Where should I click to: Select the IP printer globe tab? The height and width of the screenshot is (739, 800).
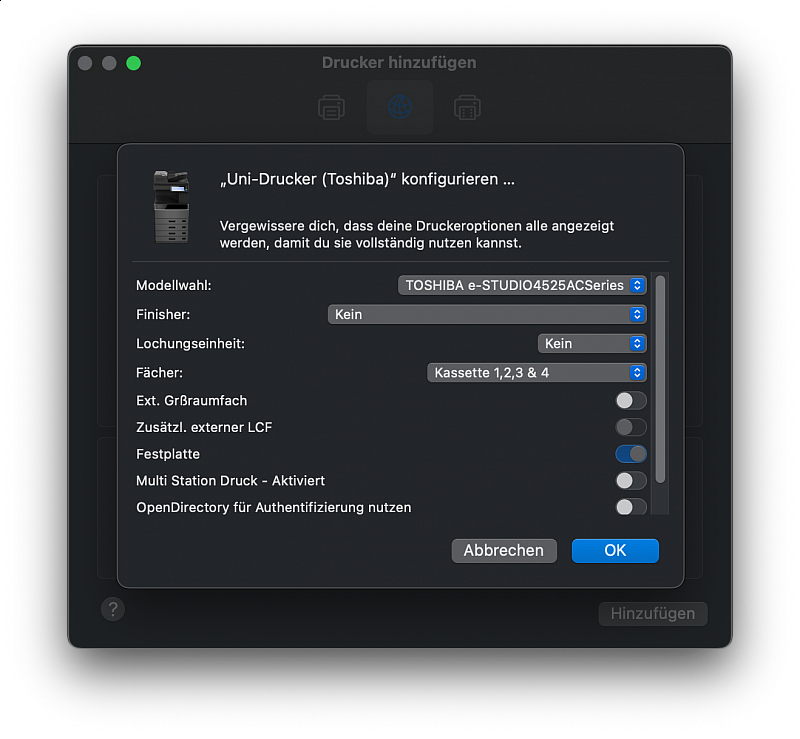coord(399,107)
